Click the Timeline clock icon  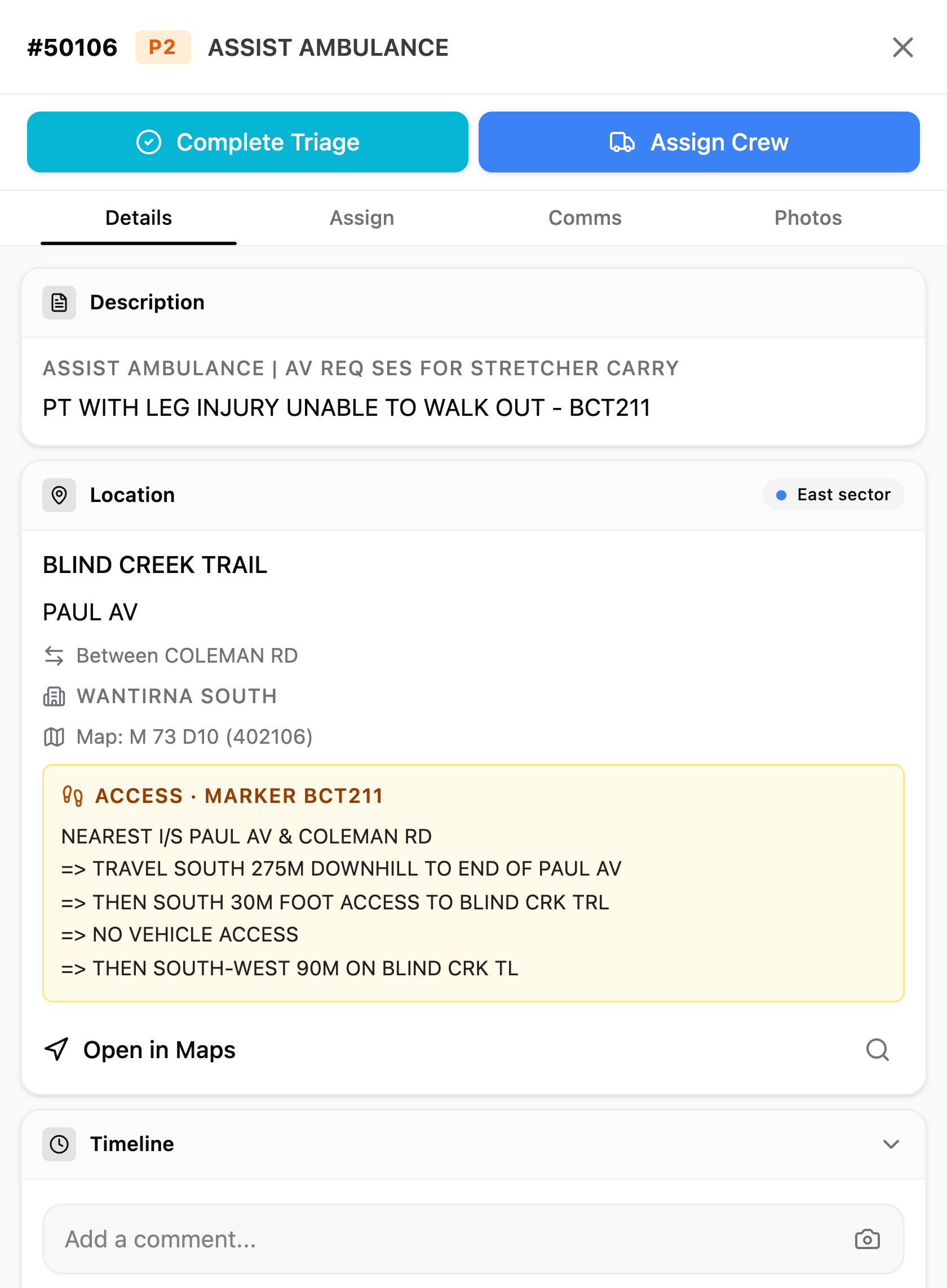[59, 1144]
